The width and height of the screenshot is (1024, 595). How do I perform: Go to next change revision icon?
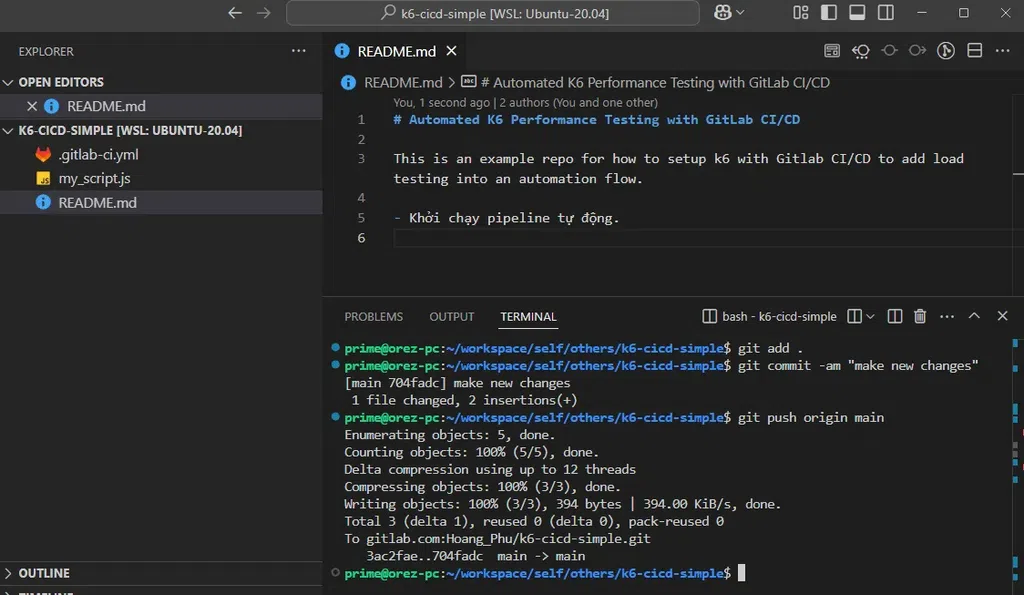pyautogui.click(x=917, y=50)
